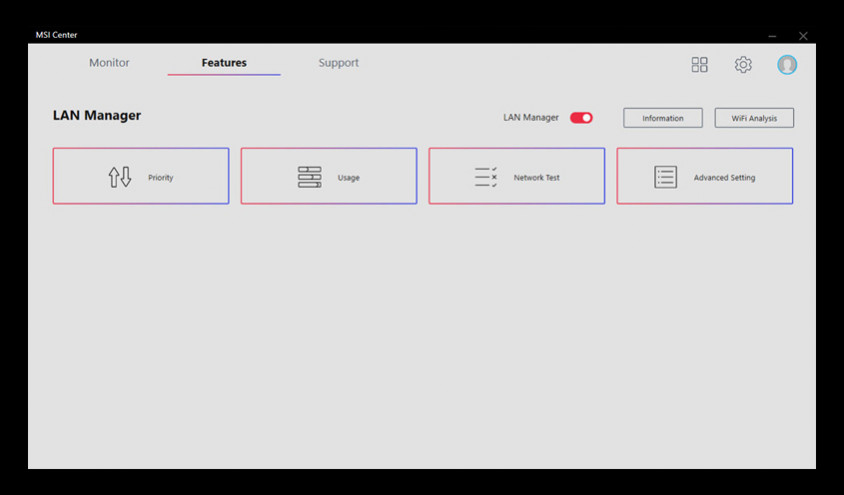The image size is (844, 495).
Task: Click the Priority up-down arrows icon
Action: (x=119, y=177)
